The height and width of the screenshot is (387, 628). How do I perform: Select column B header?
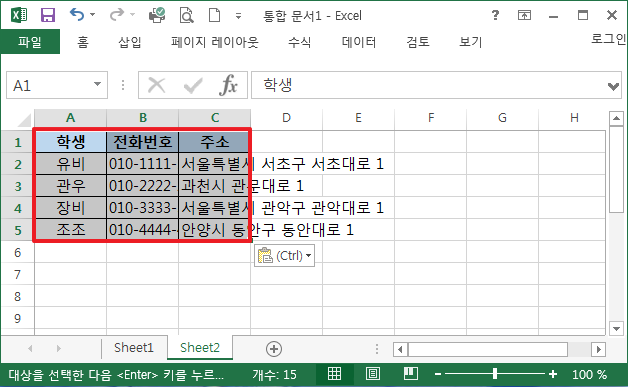tap(143, 118)
